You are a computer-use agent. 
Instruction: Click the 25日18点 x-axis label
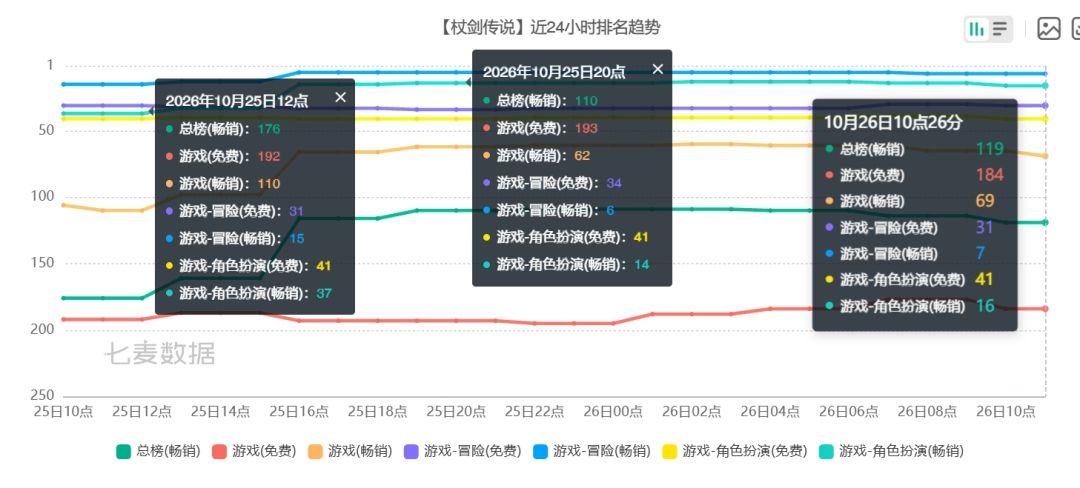(x=377, y=411)
